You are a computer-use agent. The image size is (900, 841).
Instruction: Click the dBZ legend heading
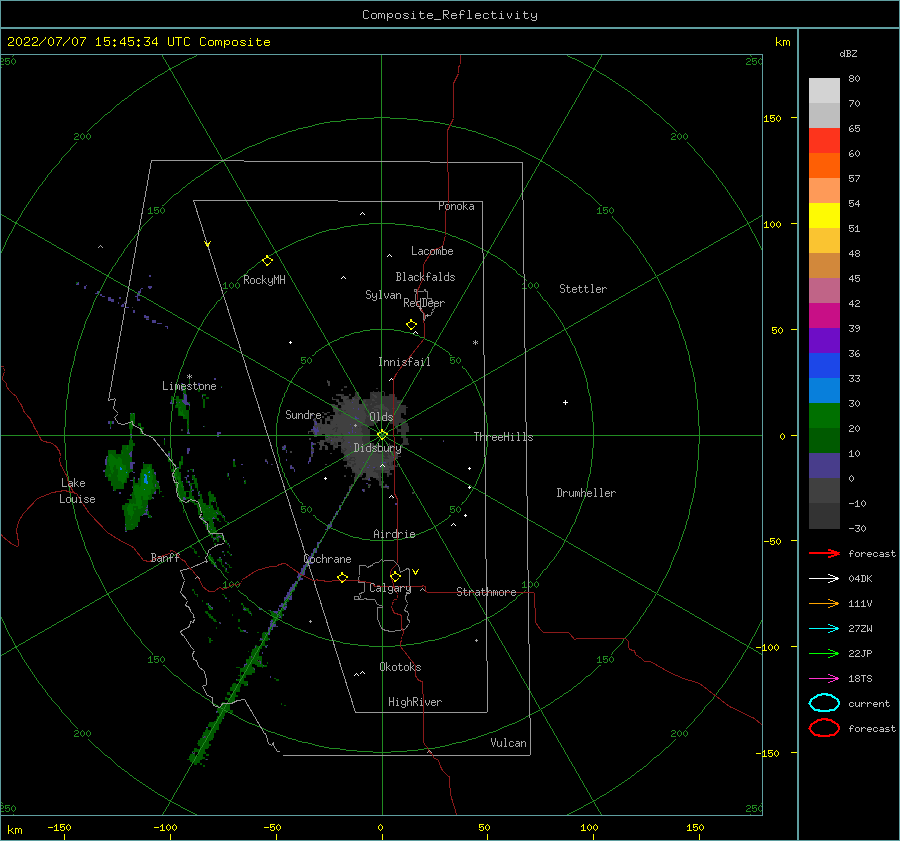click(848, 53)
